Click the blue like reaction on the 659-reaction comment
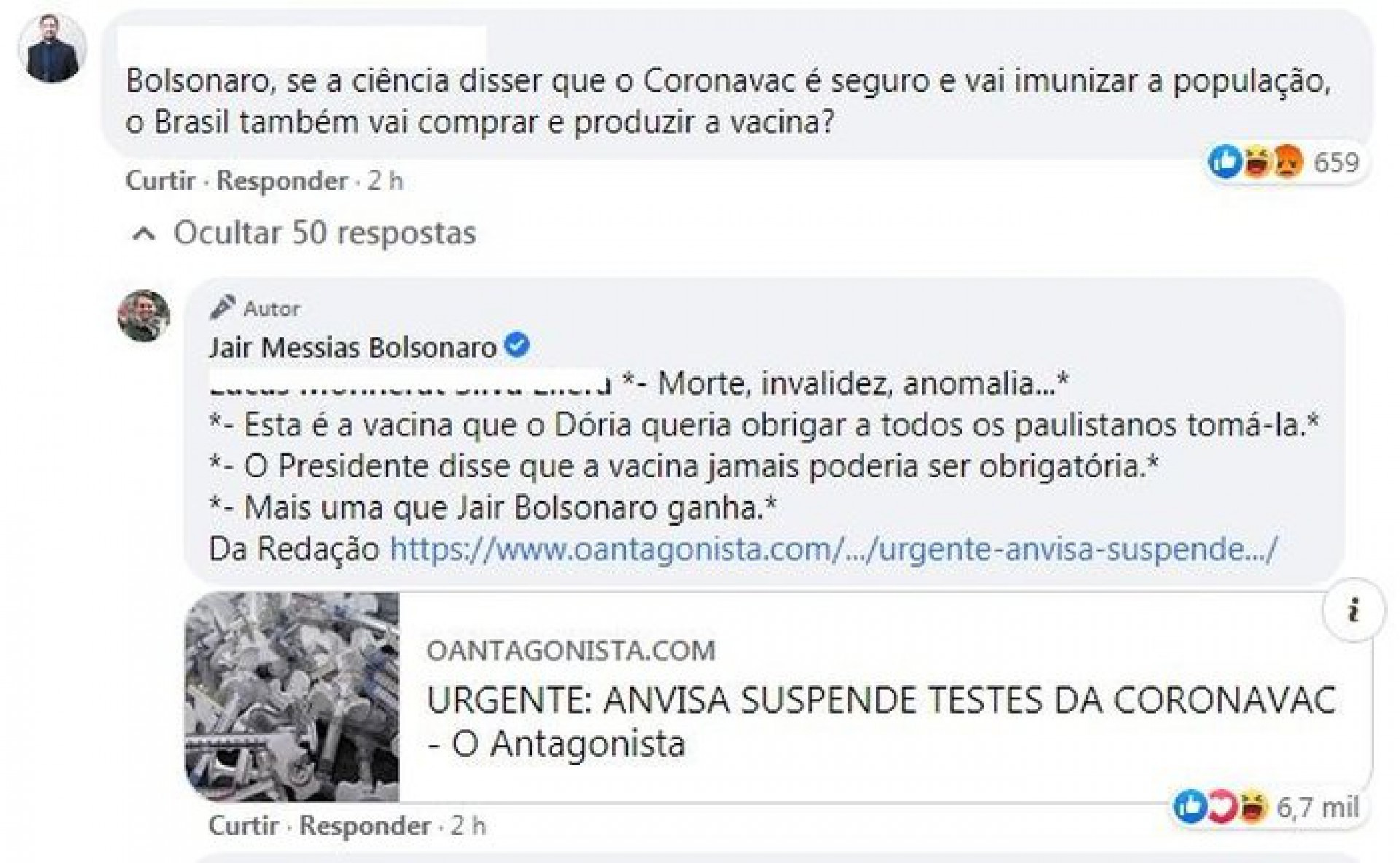 (1224, 162)
